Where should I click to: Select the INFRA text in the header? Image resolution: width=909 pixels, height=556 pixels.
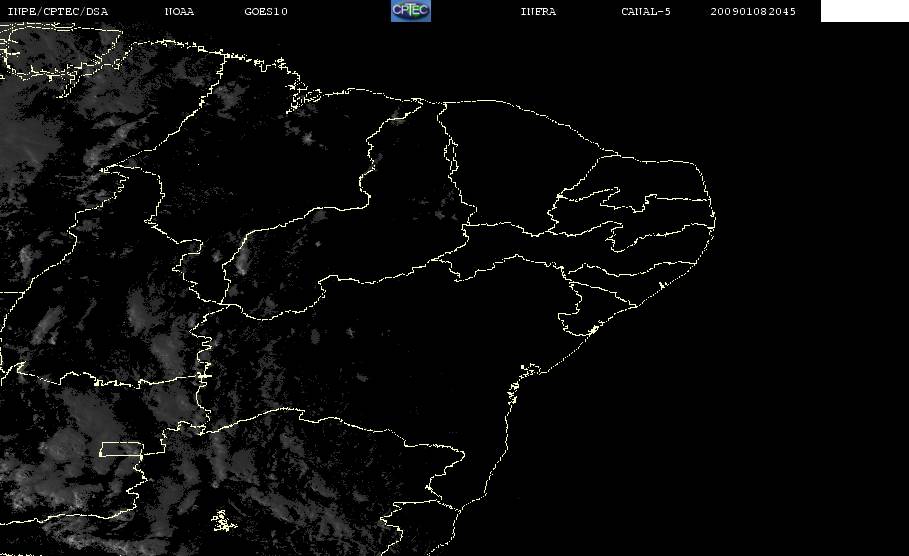click(x=538, y=12)
